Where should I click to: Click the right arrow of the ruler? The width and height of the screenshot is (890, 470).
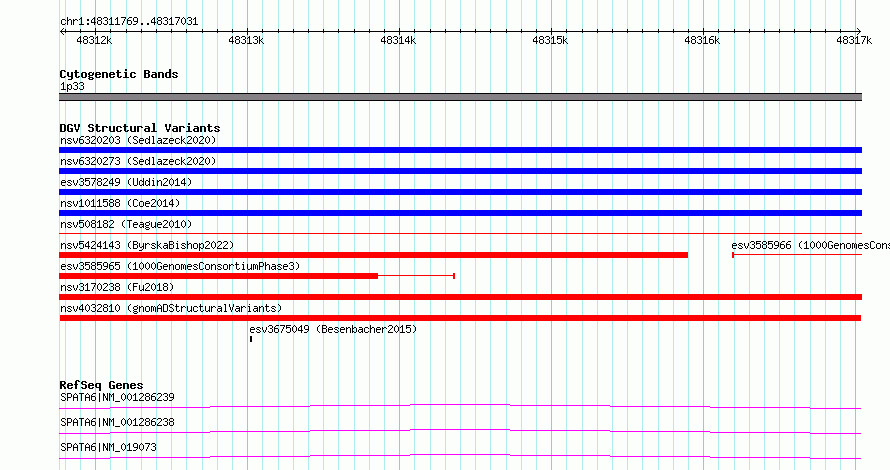(859, 31)
